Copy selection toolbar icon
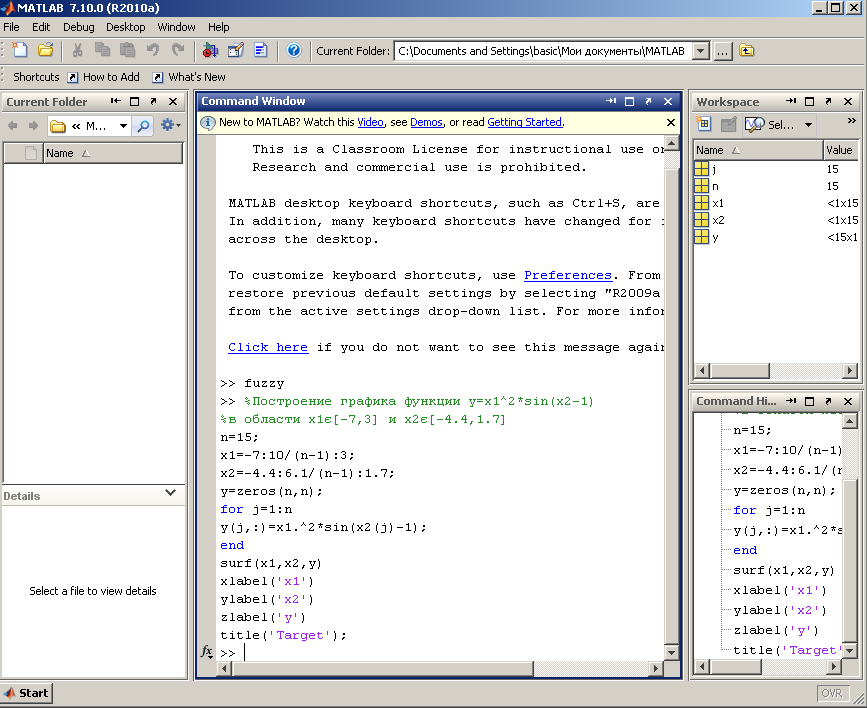Viewport: 867px width, 708px height. 102,50
